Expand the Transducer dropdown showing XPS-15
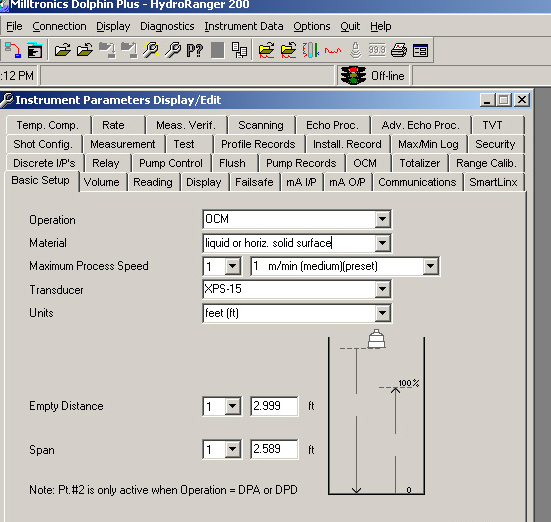Screen dimensions: 551x522 coord(382,289)
